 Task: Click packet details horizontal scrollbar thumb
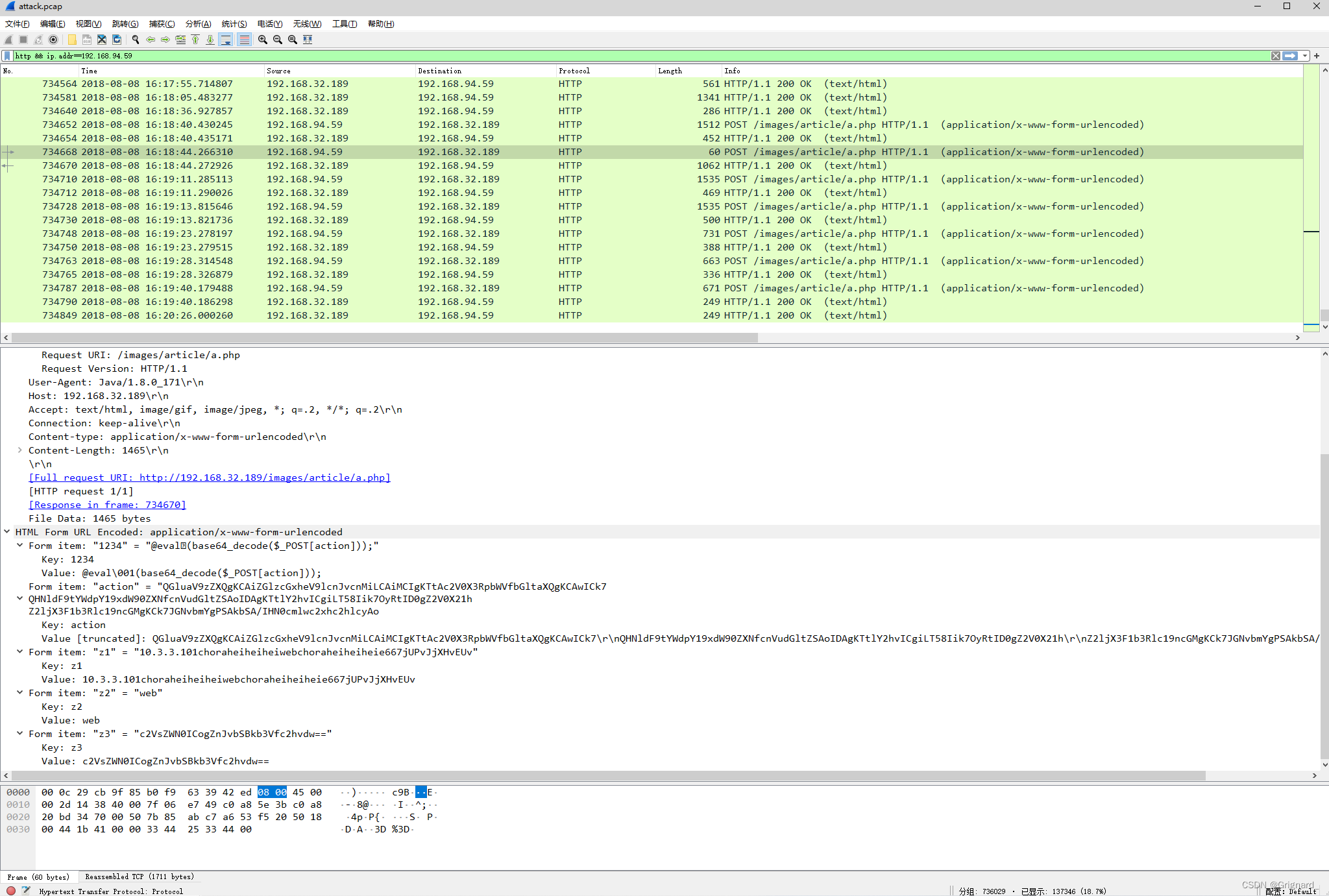point(609,775)
